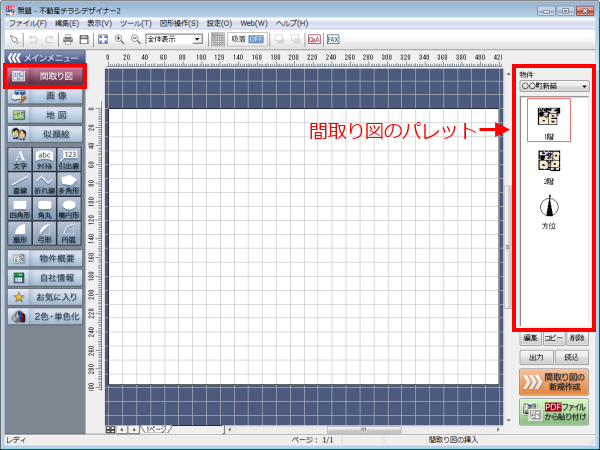
Task: Collapse the メインメニュー panel
Action: click(x=13, y=57)
